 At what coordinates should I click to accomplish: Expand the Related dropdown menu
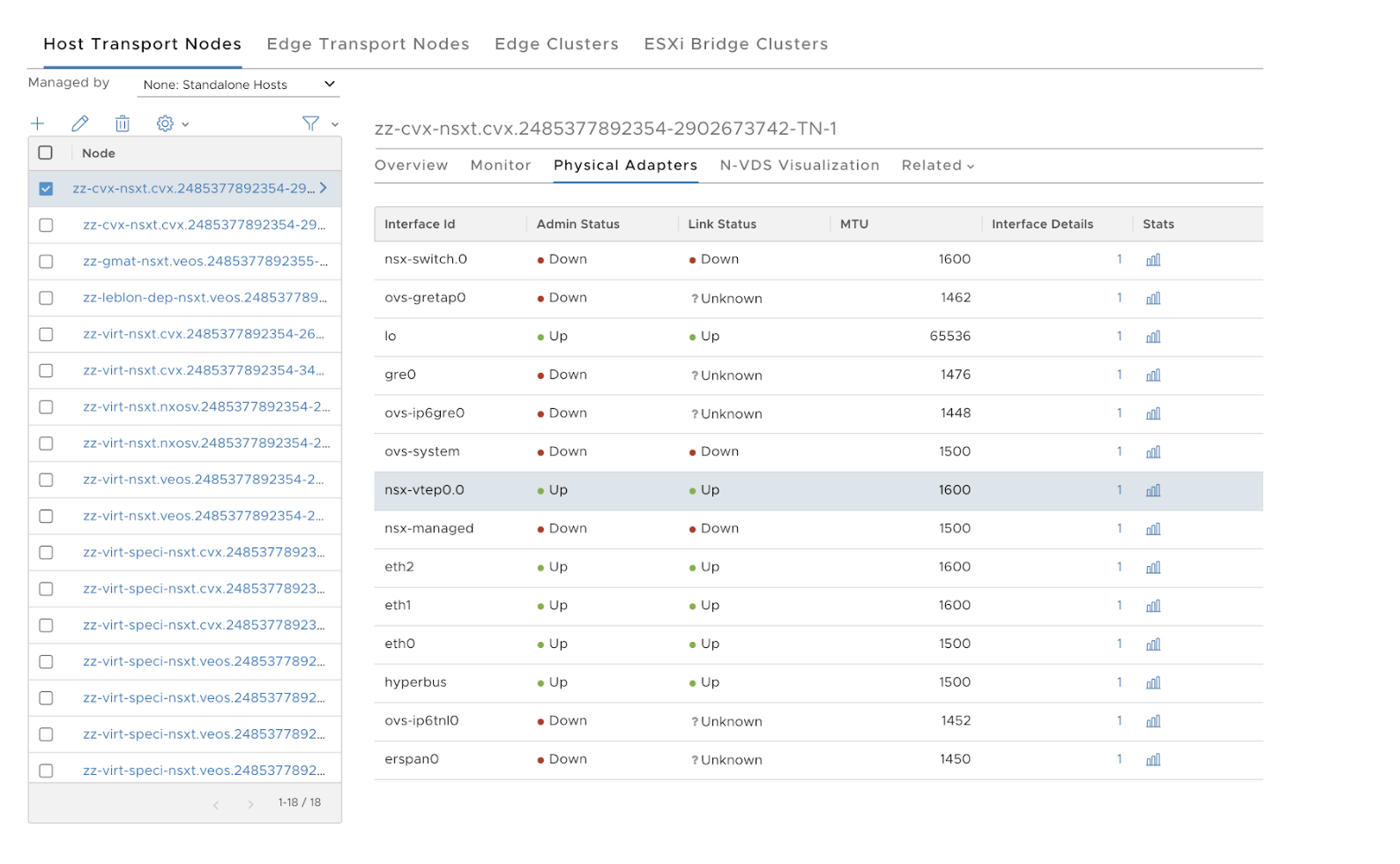937,166
